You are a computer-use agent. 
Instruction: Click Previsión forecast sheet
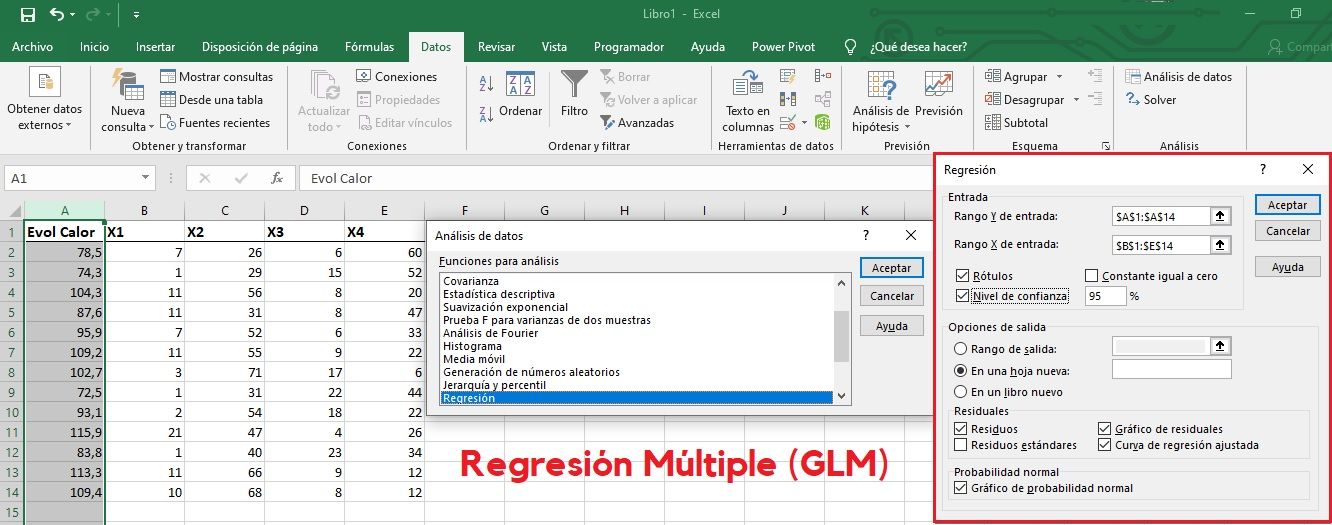point(938,95)
